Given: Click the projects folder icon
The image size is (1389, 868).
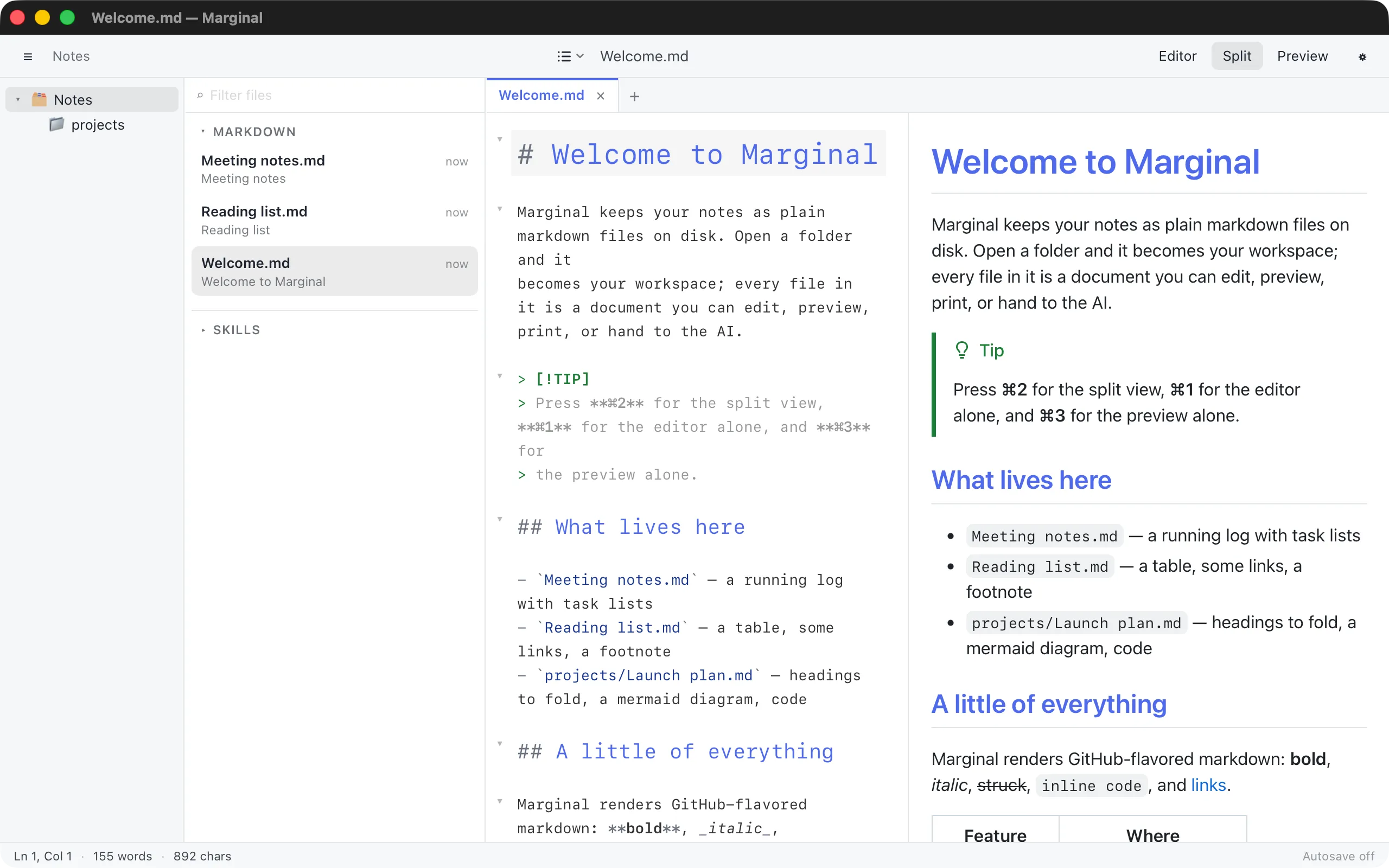Looking at the screenshot, I should click(56, 124).
